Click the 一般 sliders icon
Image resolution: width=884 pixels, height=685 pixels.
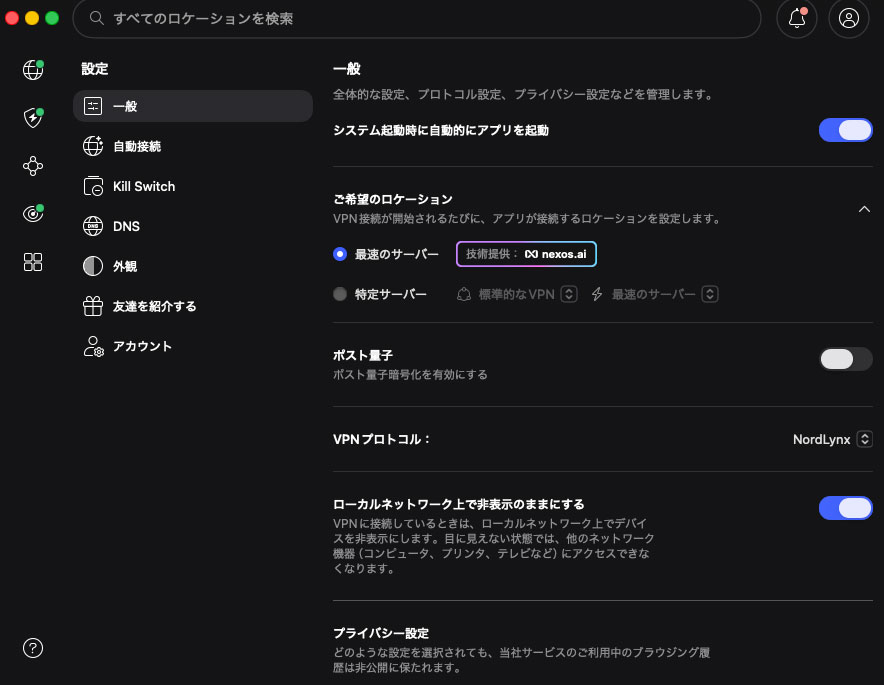click(93, 106)
